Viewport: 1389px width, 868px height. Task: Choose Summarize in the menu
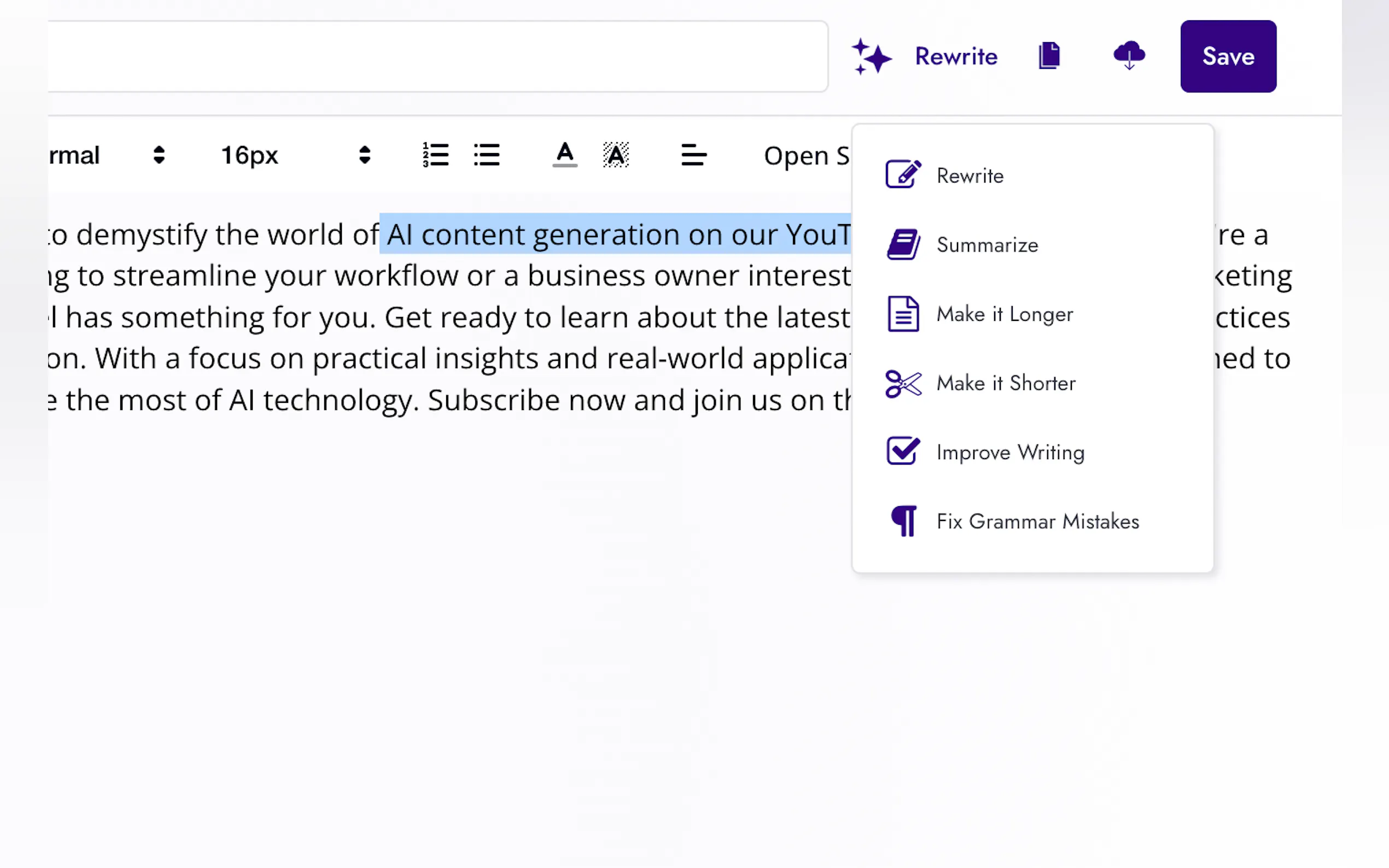tap(987, 245)
